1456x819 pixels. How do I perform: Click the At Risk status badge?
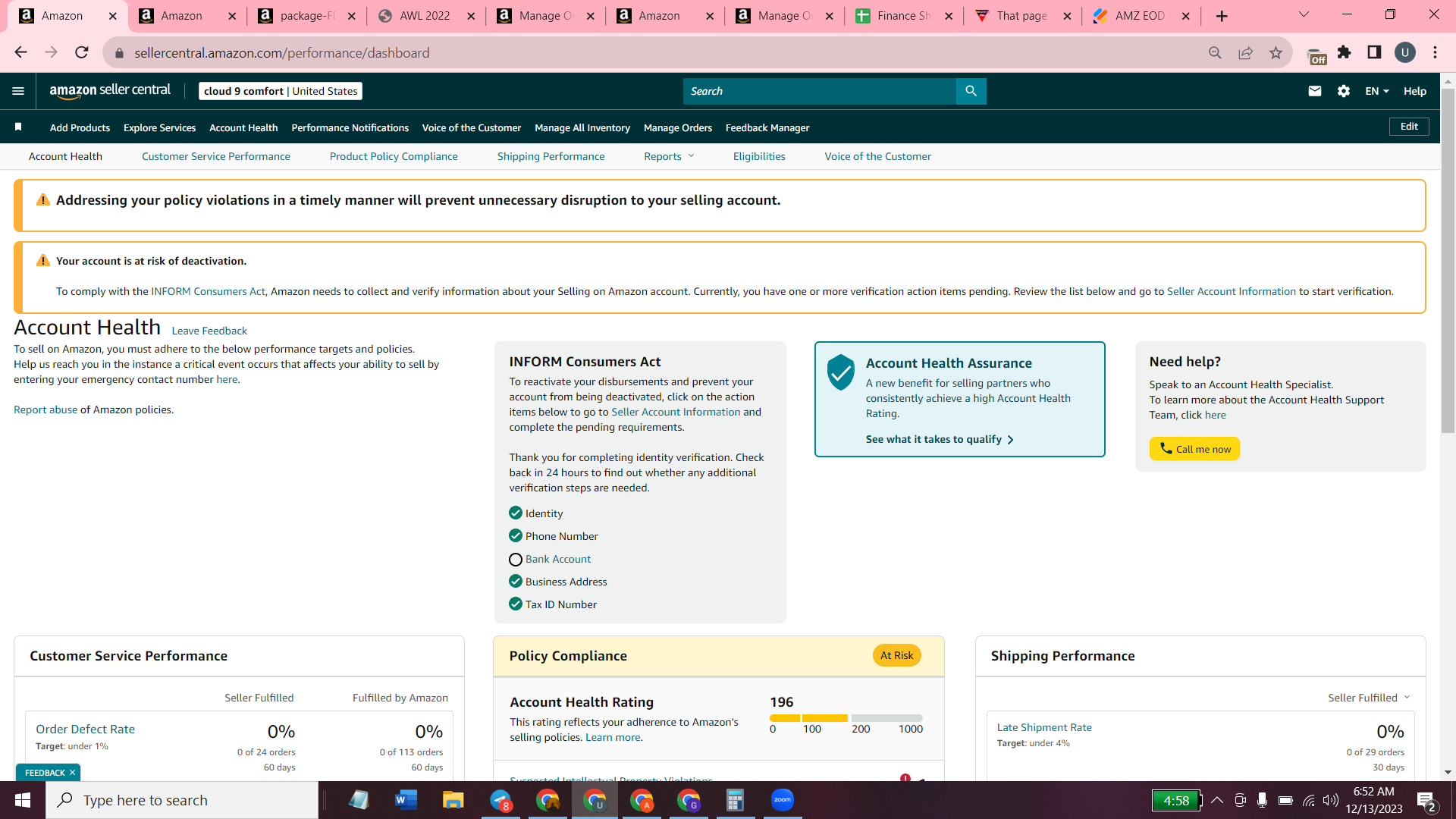897,655
